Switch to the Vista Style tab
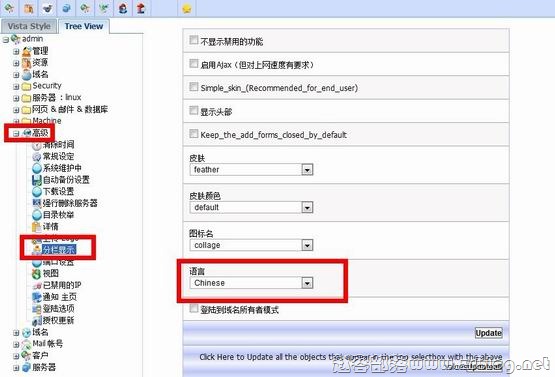This screenshot has height=377, width=555. tap(29, 26)
